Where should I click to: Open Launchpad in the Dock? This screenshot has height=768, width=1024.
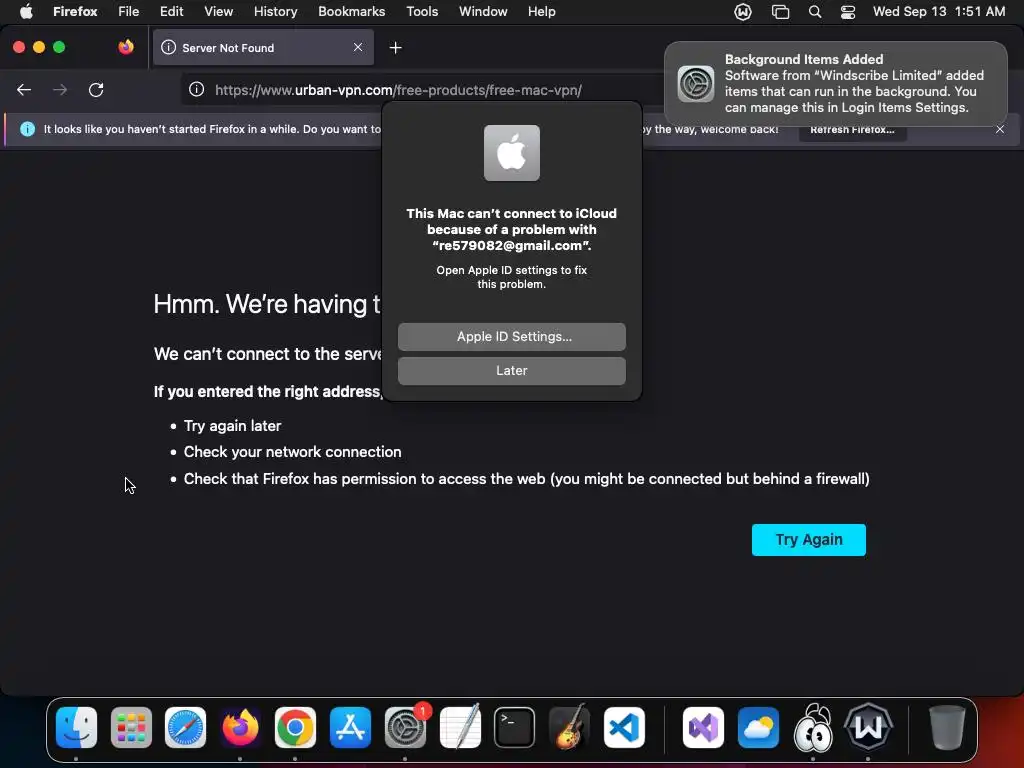(131, 727)
